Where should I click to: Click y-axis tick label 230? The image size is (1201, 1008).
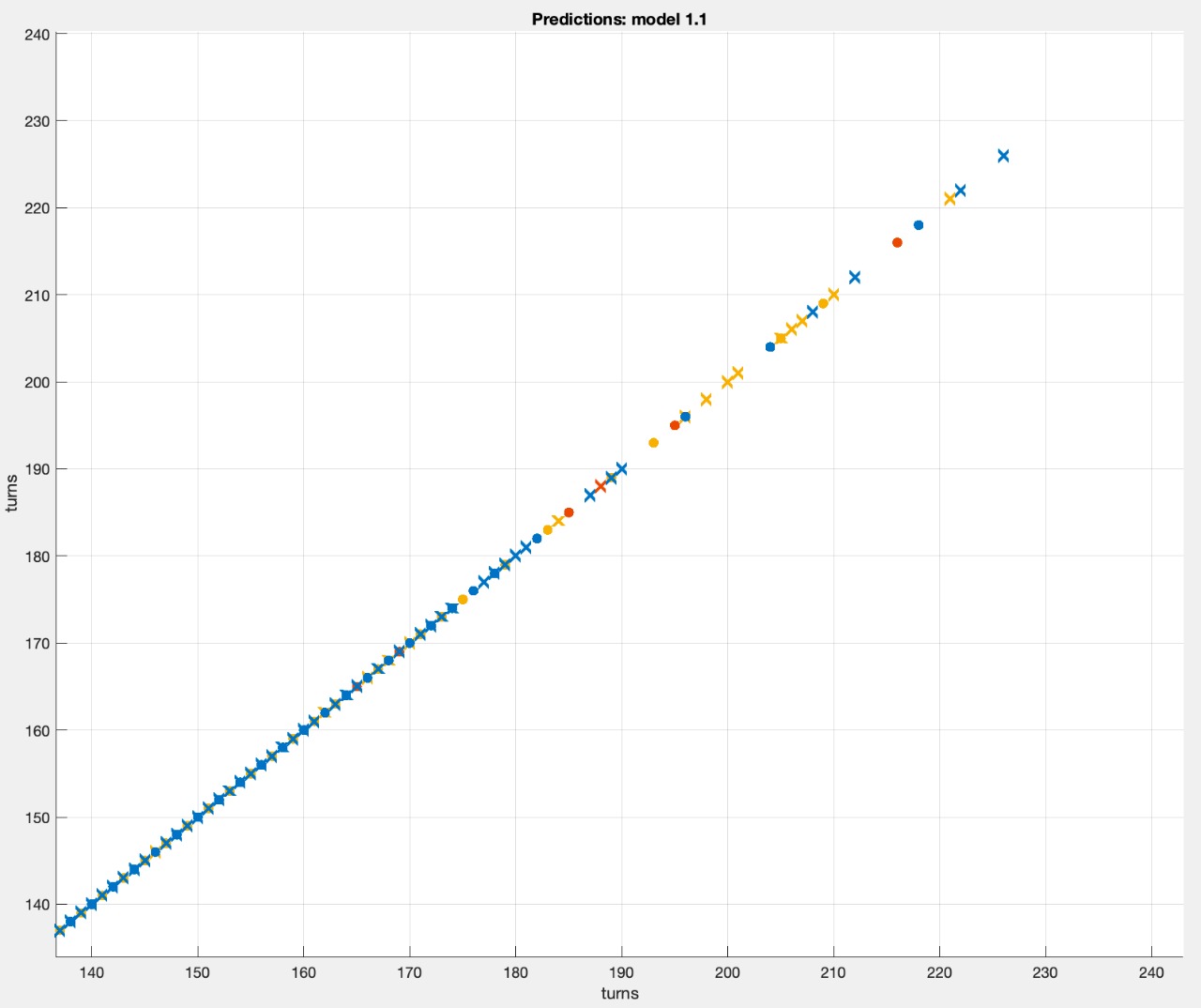[37, 121]
